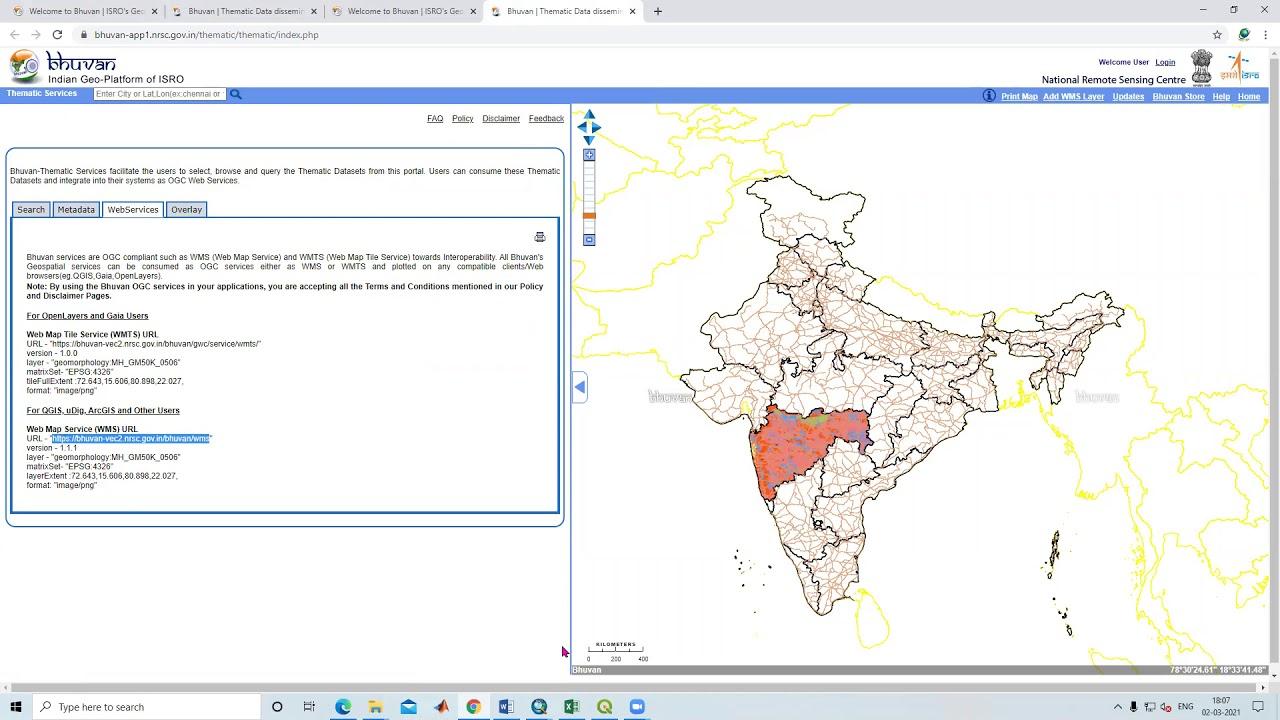Open the FAQ link
1280x720 pixels.
pos(435,119)
